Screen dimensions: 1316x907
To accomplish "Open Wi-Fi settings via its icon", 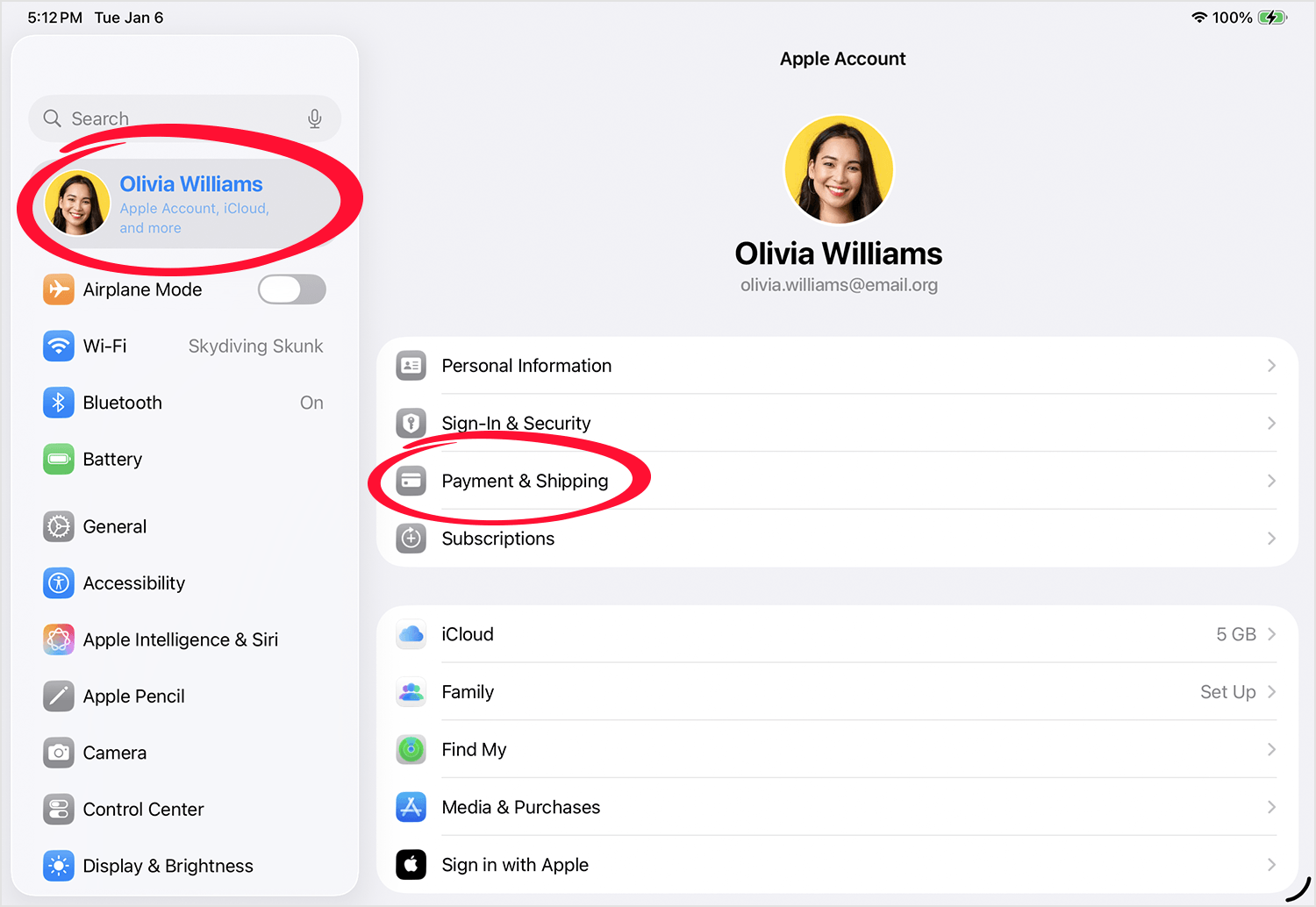I will click(x=59, y=346).
